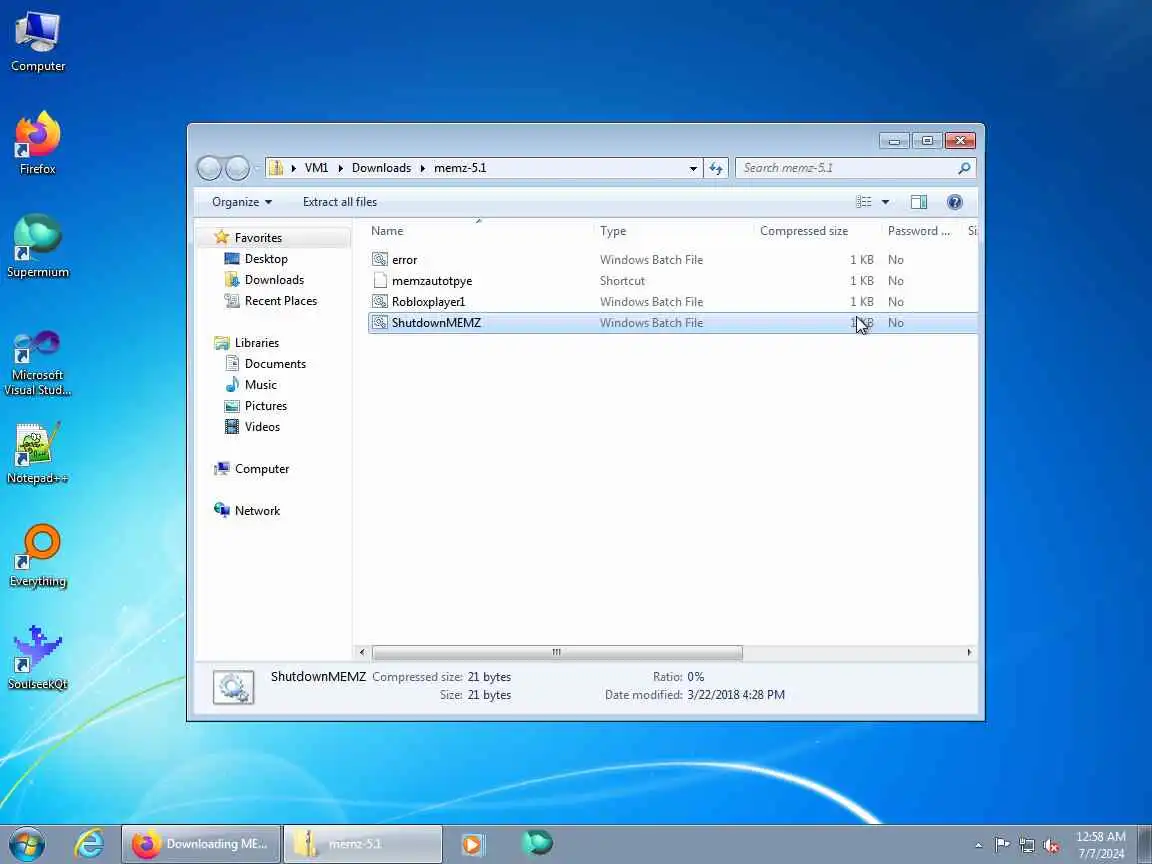Screen dimensions: 1152x864
Task: Select the Everything search desktop icon
Action: tap(37, 556)
